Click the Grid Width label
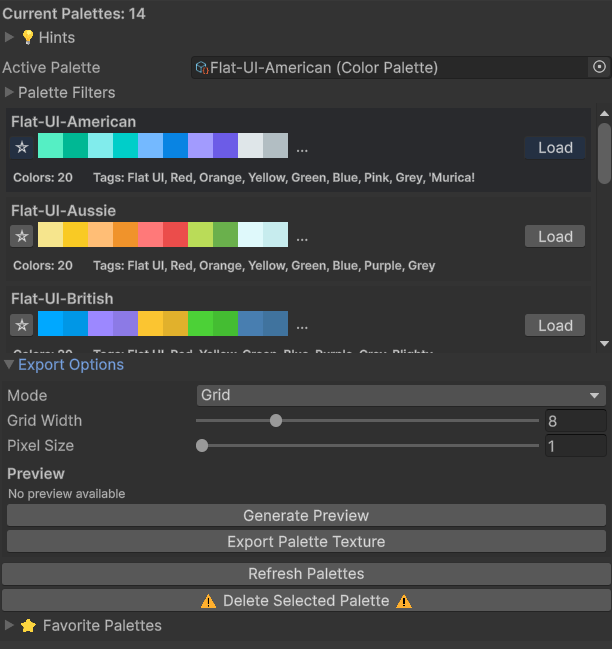 (x=45, y=421)
